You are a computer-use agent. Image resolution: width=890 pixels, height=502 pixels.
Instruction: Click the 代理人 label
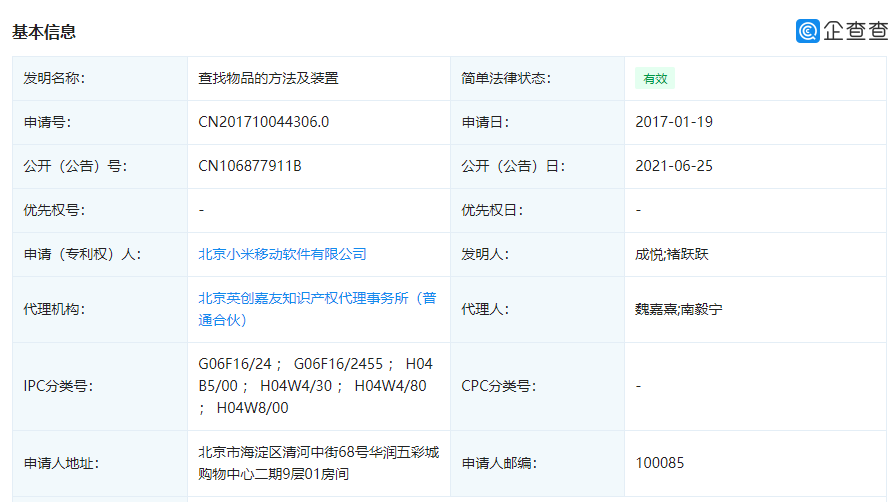tap(485, 309)
